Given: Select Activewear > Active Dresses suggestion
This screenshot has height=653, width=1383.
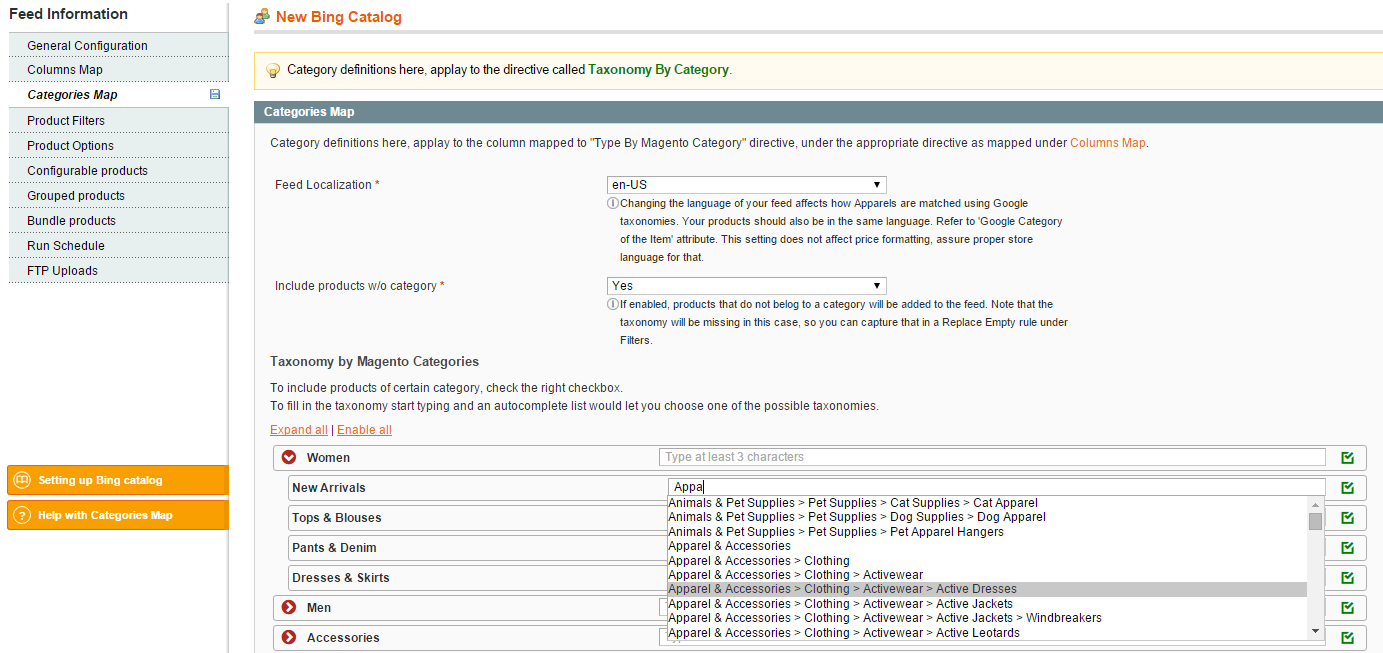Looking at the screenshot, I should click(x=987, y=589).
